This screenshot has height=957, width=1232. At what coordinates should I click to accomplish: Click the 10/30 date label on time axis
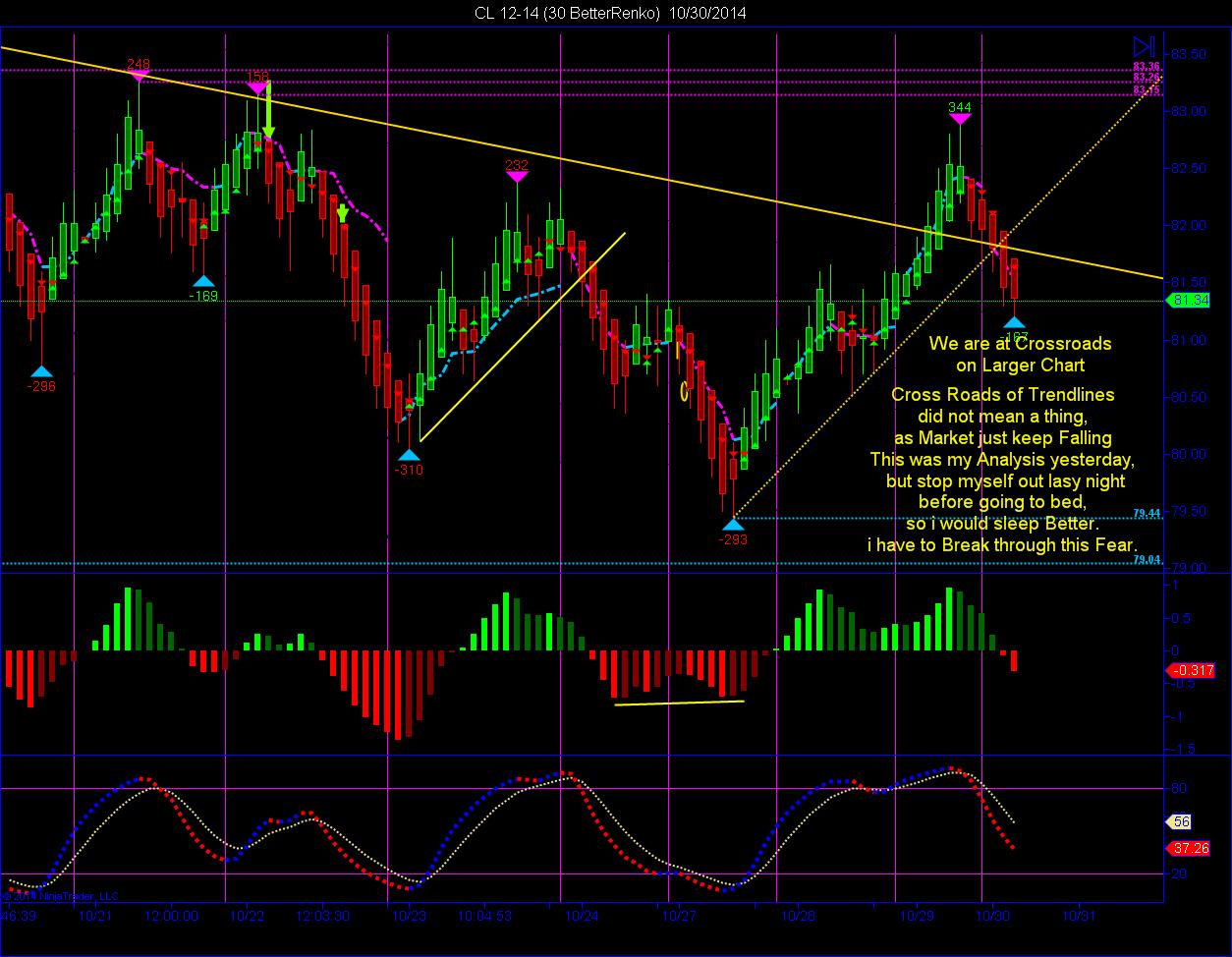click(992, 915)
